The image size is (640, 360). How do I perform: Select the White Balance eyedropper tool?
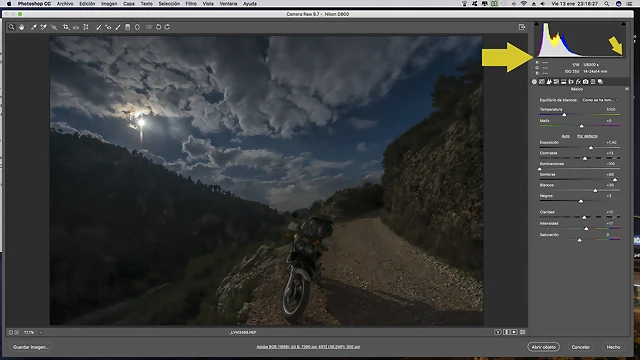point(34,27)
